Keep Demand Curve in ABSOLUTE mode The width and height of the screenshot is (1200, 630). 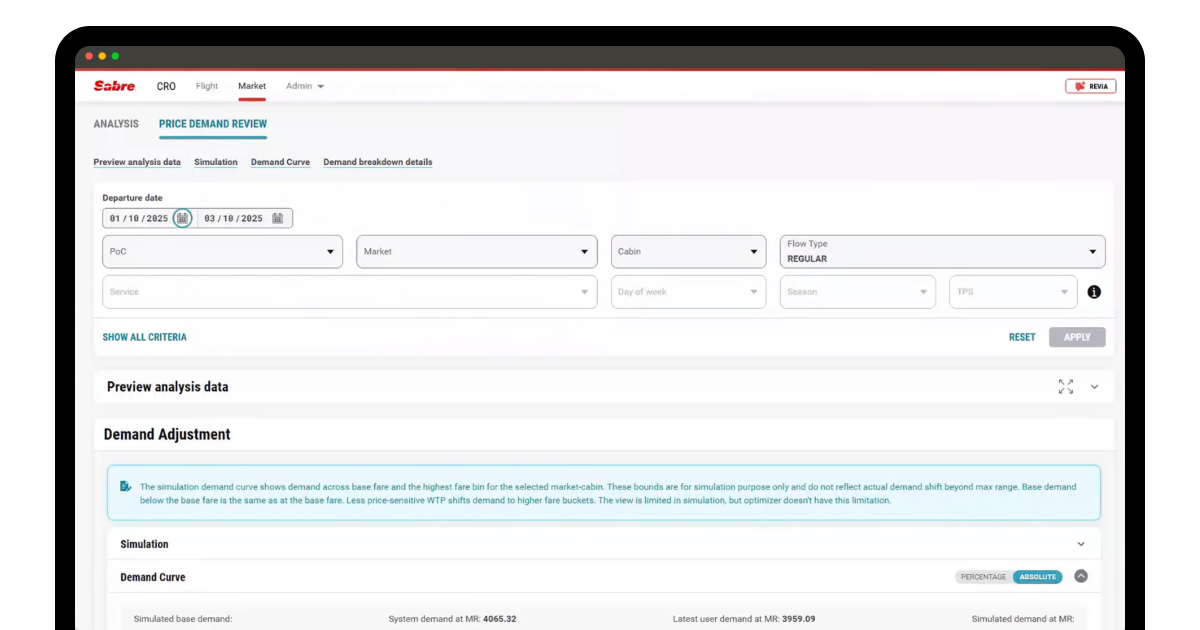pos(1037,577)
